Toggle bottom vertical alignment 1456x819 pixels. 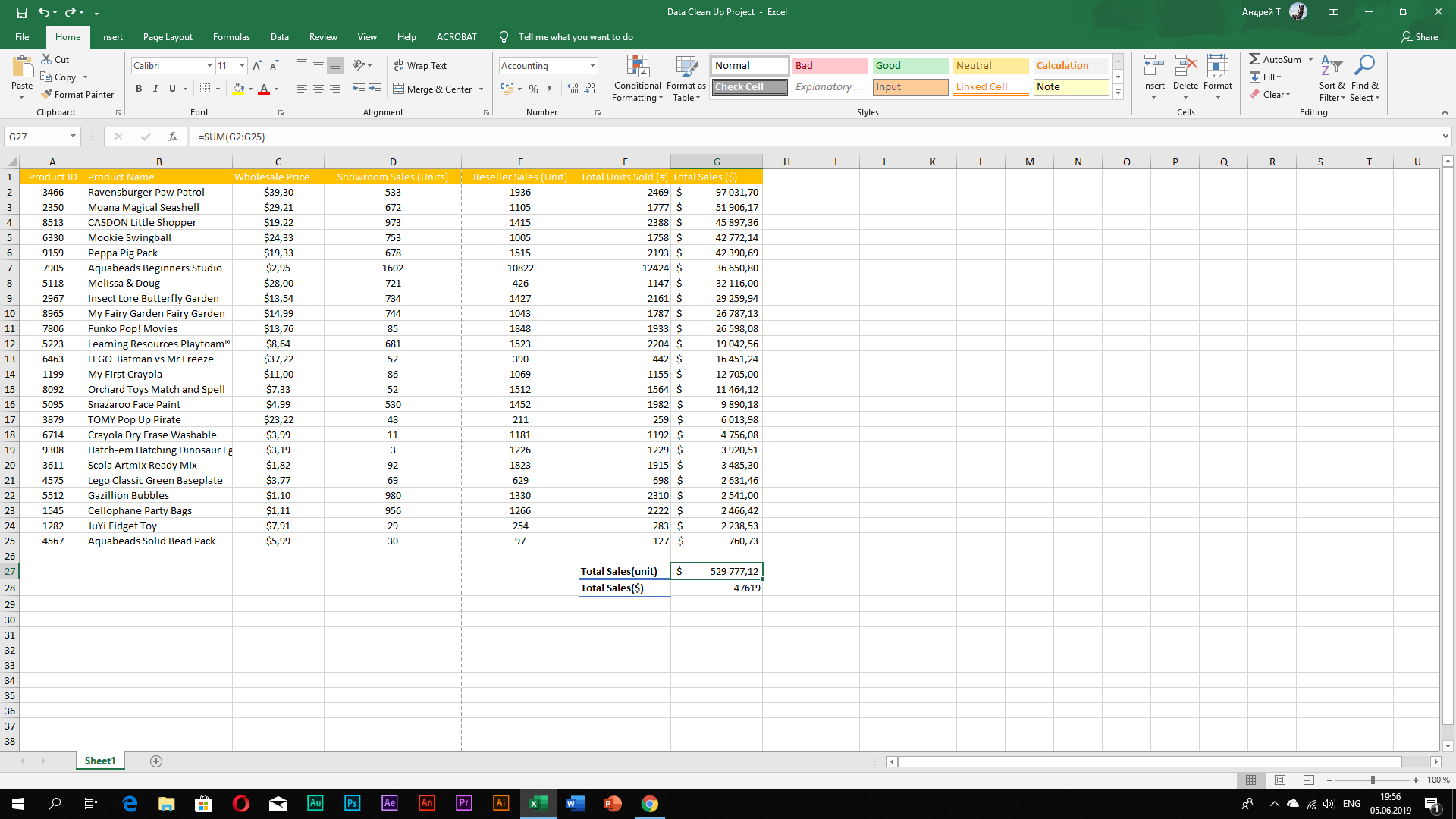335,65
